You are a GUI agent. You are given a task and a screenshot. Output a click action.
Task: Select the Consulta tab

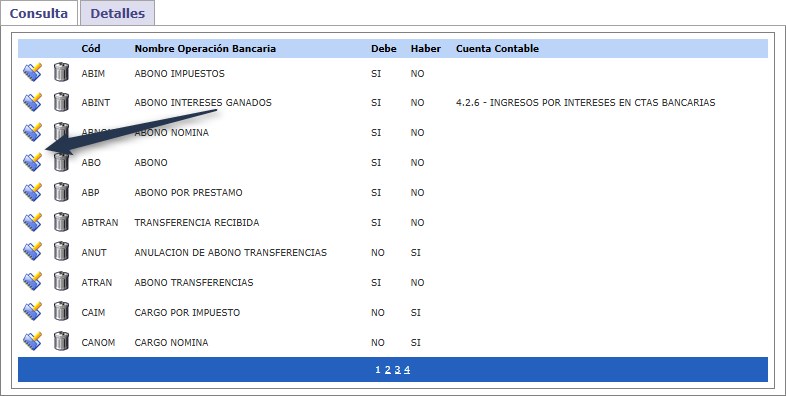[x=39, y=13]
